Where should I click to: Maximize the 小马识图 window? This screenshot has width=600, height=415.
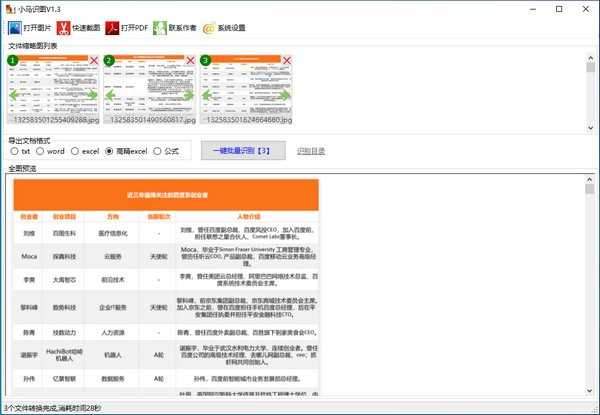559,9
